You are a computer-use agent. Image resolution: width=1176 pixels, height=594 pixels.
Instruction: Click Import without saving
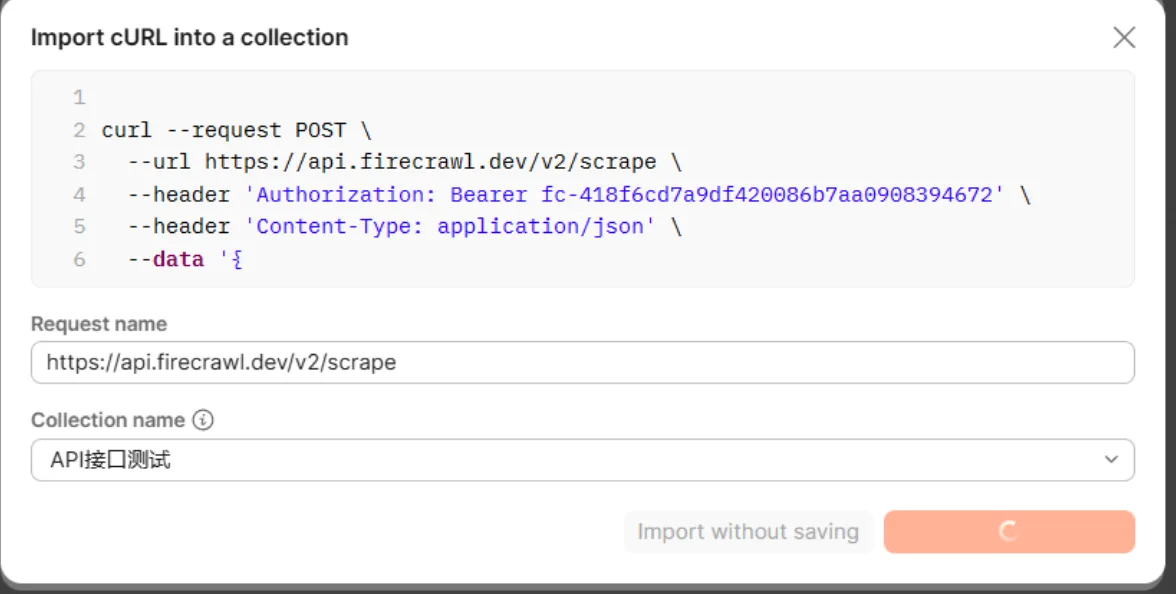748,532
